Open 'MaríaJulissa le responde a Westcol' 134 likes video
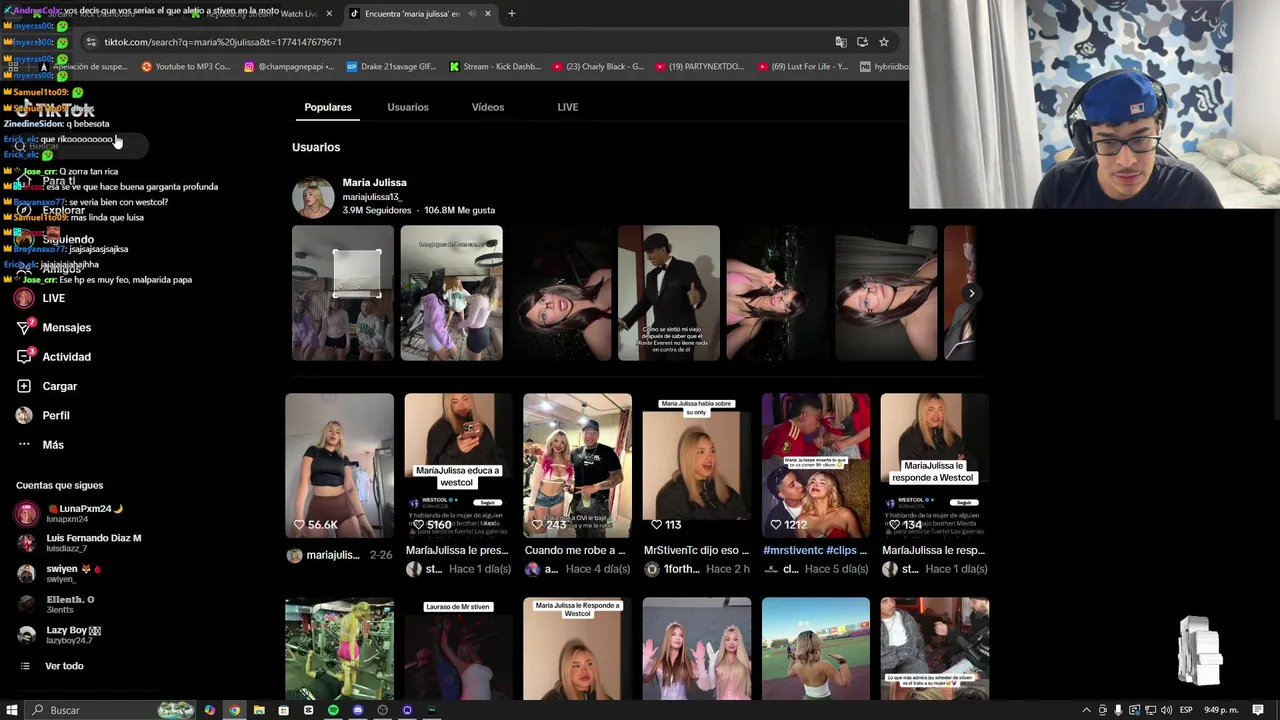 [x=934, y=465]
